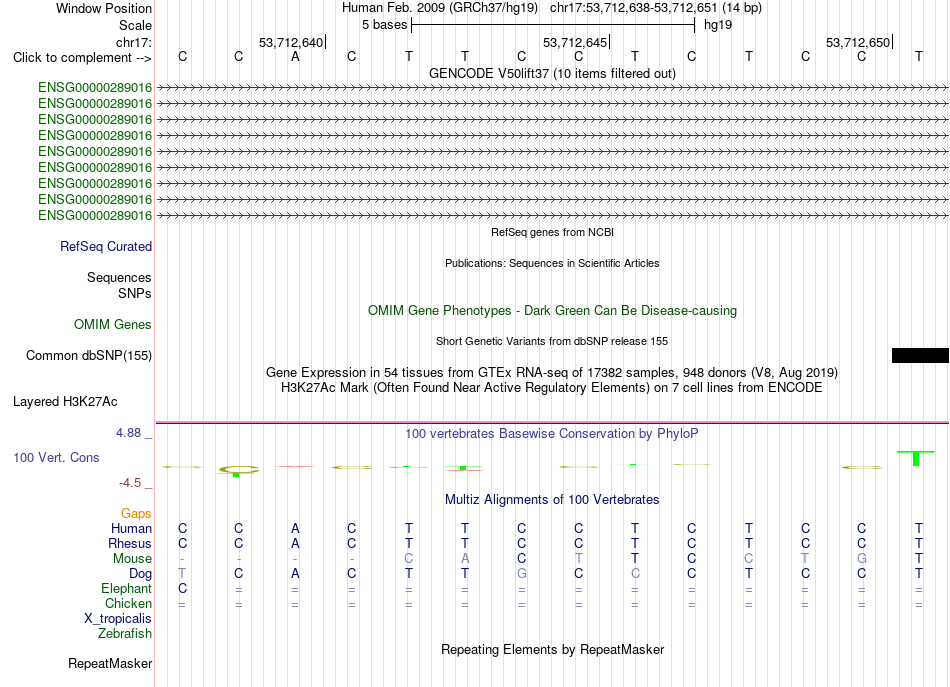
Task: Click the G base in the Dog row
Action: [522, 573]
